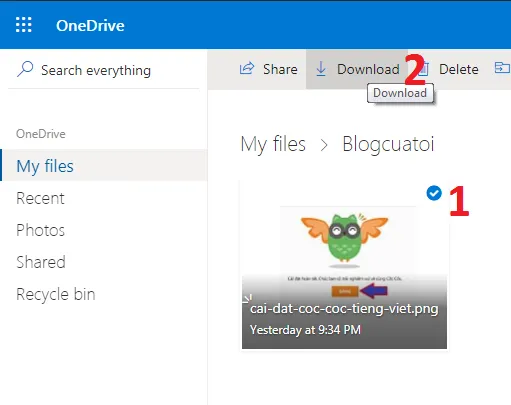Deselect the file's blue checkmark circle
The height and width of the screenshot is (405, 511).
(434, 193)
